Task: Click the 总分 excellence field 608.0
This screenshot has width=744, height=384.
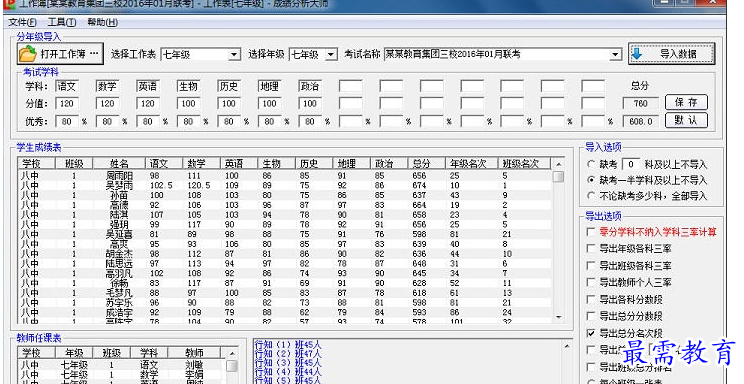Action: (641, 122)
